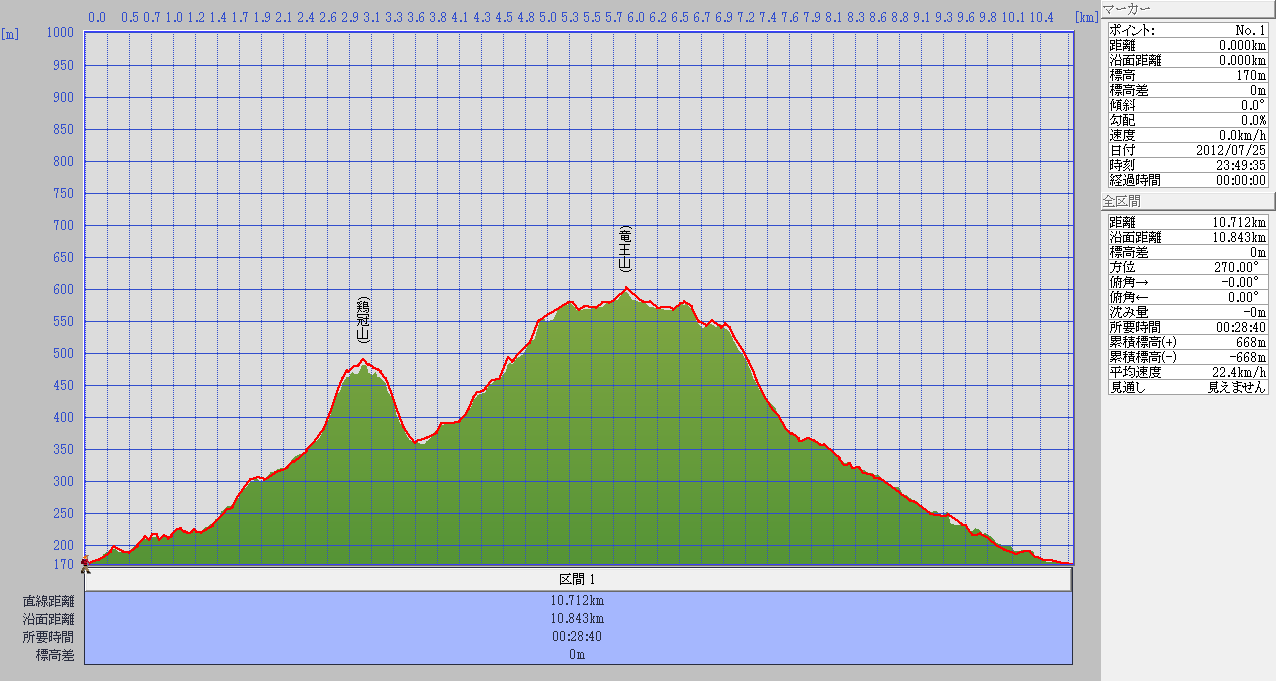1276x681 pixels.
Task: Select the 累積標高(+) 668m row
Action: 1187,342
